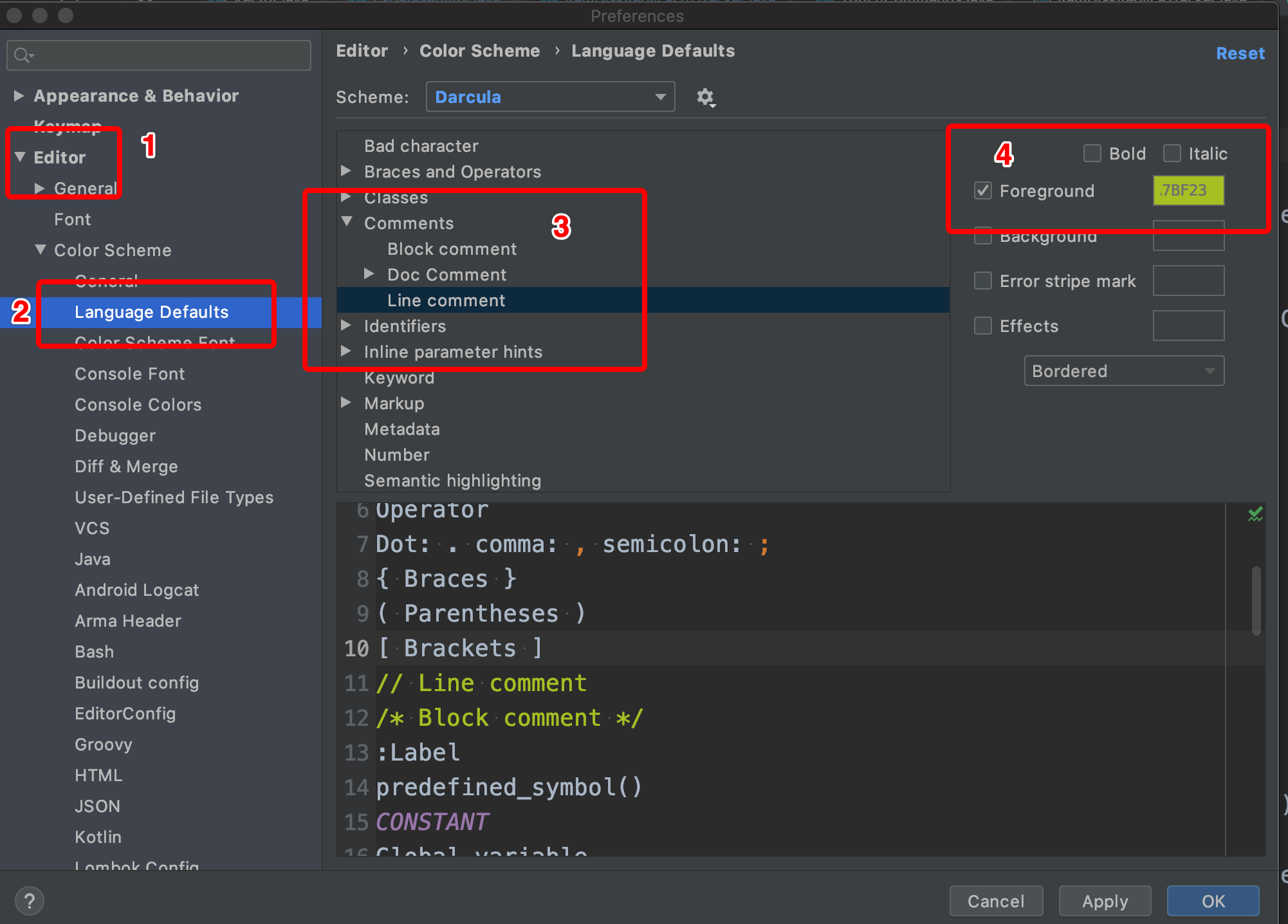Select Console Colors in sidebar
This screenshot has width=1288, height=924.
tap(138, 405)
